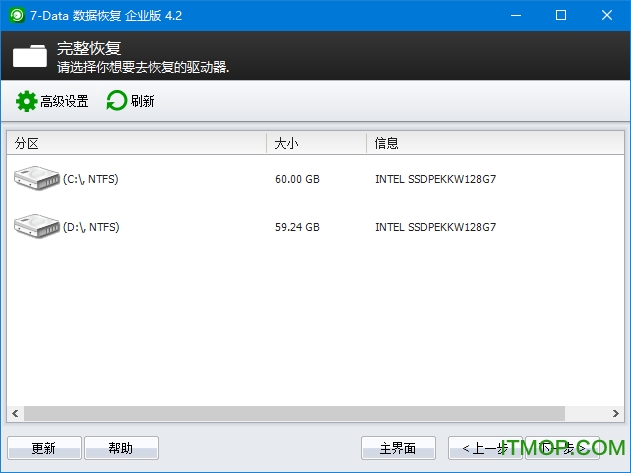Select the D:\ drive disk icon

tap(37, 226)
